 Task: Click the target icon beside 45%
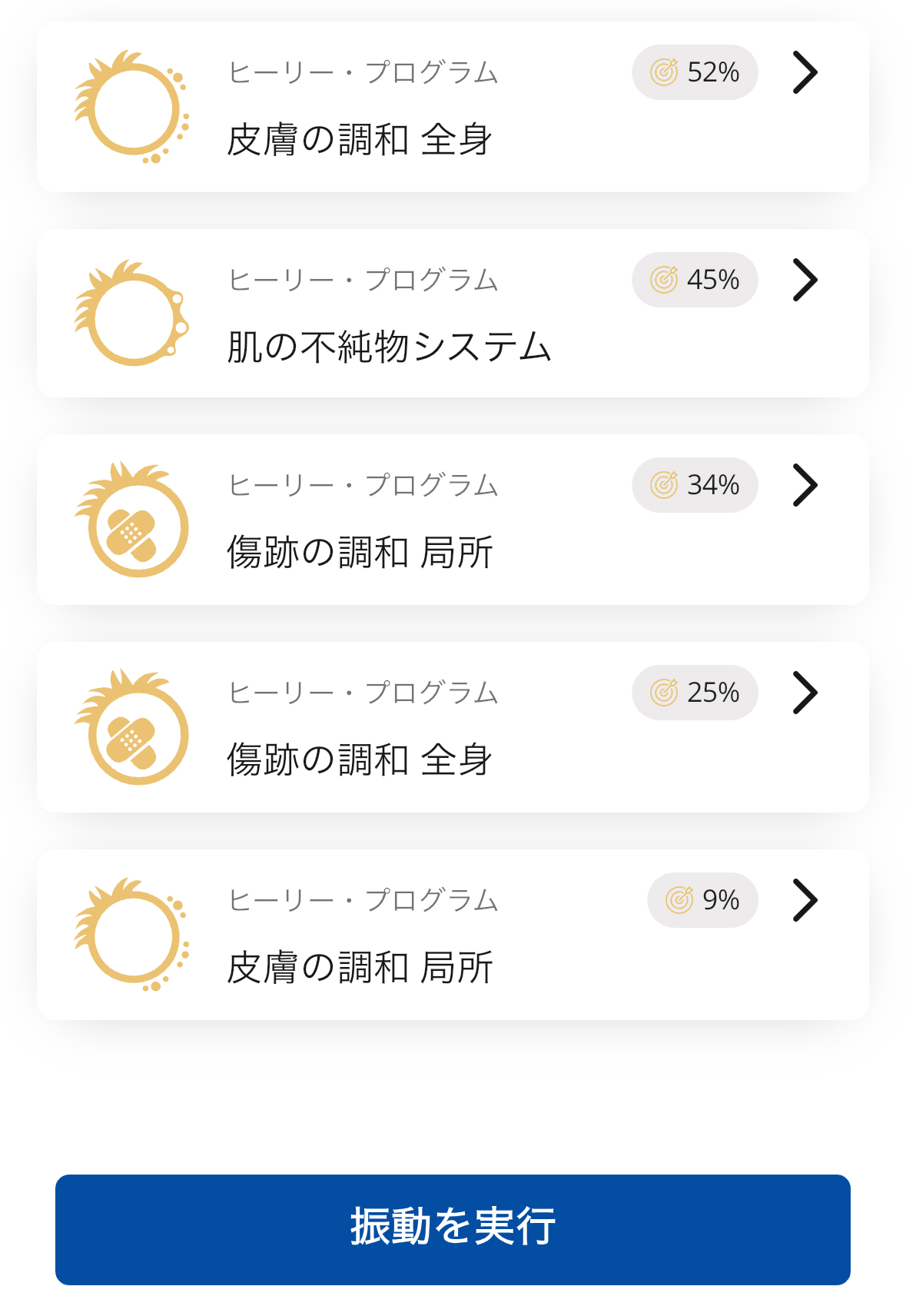click(664, 280)
